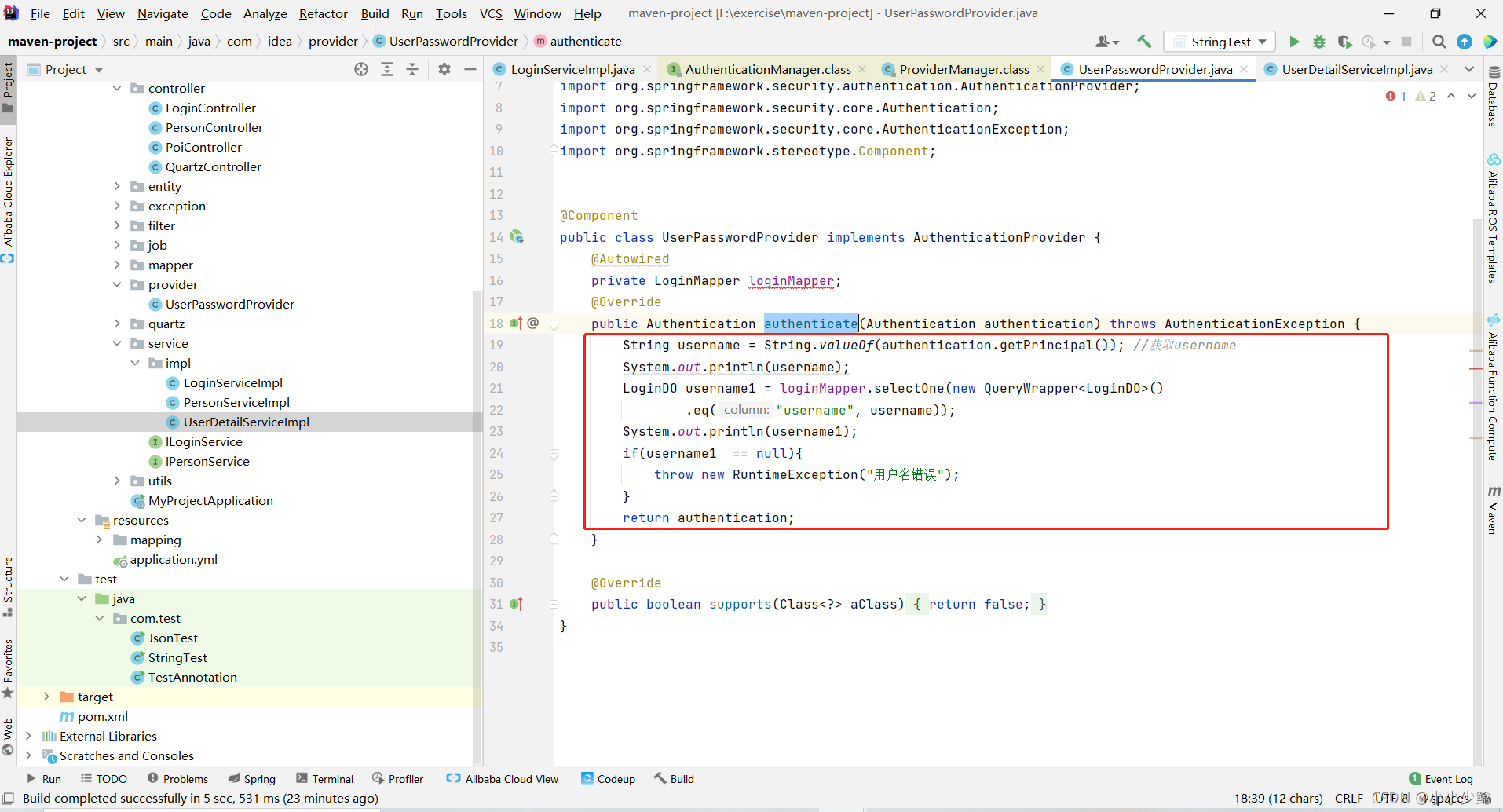Viewport: 1503px width, 812px height.
Task: Switch to LoginServiceImpl.java tab
Action: 572,69
